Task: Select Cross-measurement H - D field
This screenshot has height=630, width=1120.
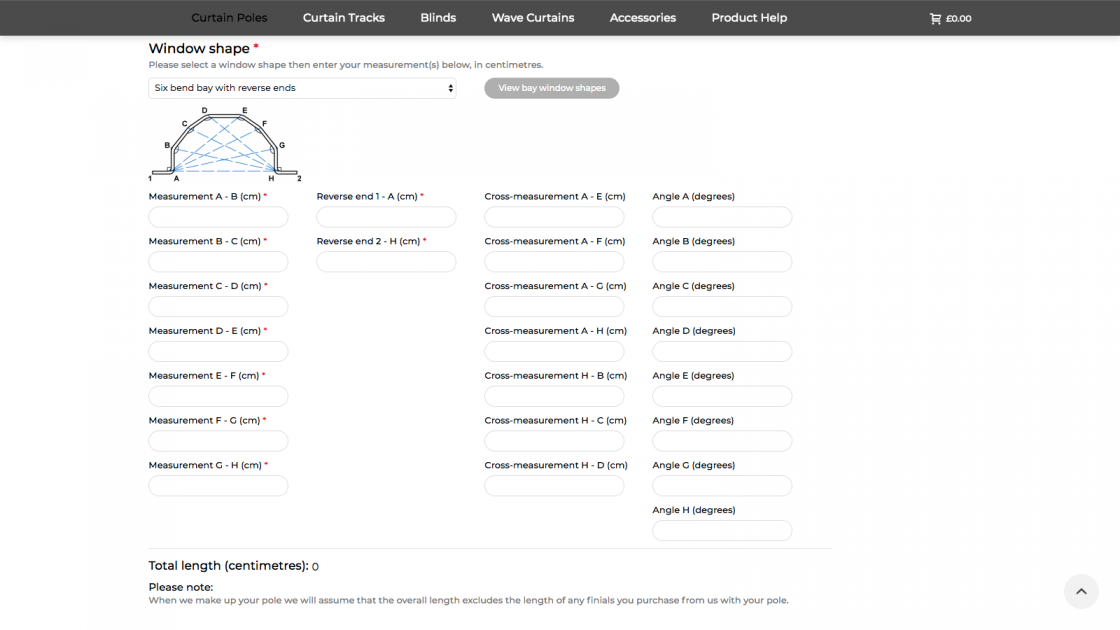Action: pos(554,486)
